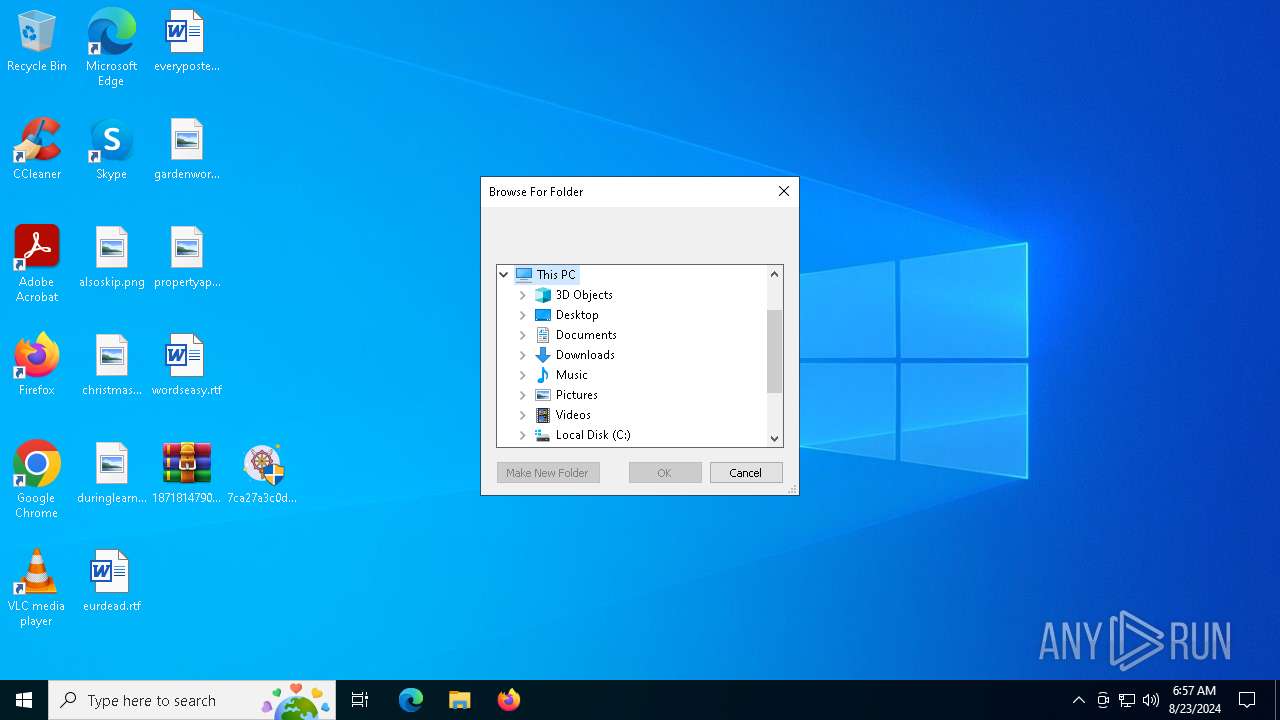
Task: Click the folder tree scroll down arrow
Action: 774,438
